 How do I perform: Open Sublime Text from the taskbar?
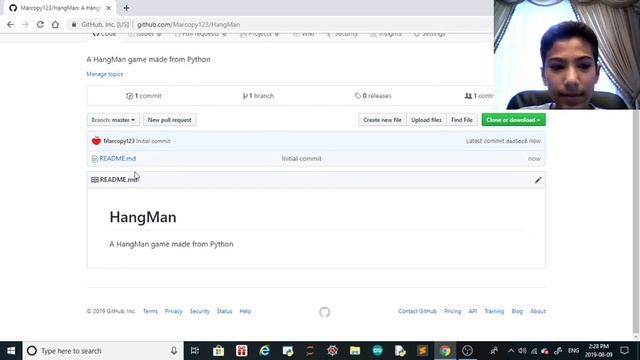tap(422, 351)
